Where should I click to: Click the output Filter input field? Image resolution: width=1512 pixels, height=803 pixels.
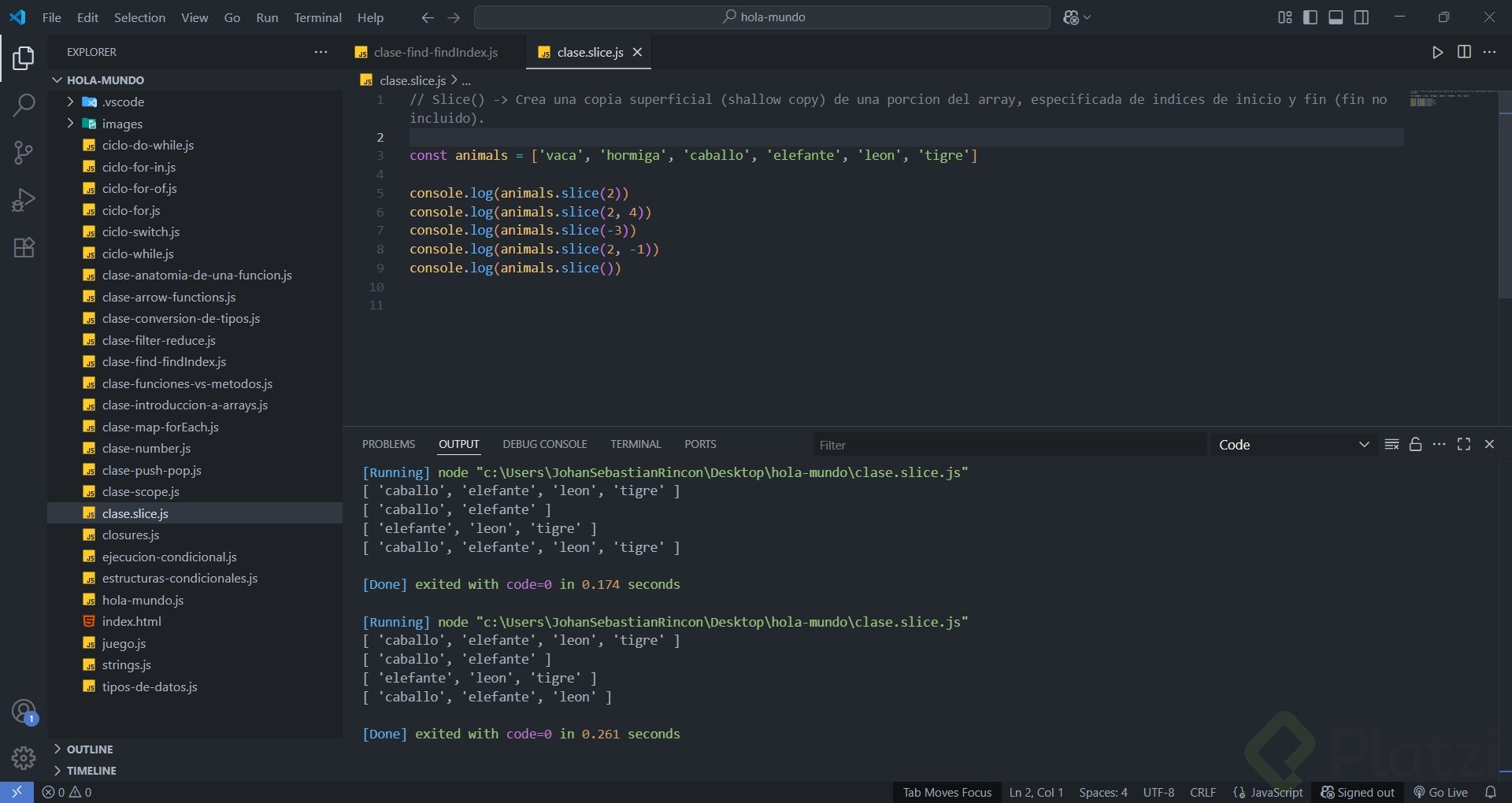pyautogui.click(x=1008, y=445)
